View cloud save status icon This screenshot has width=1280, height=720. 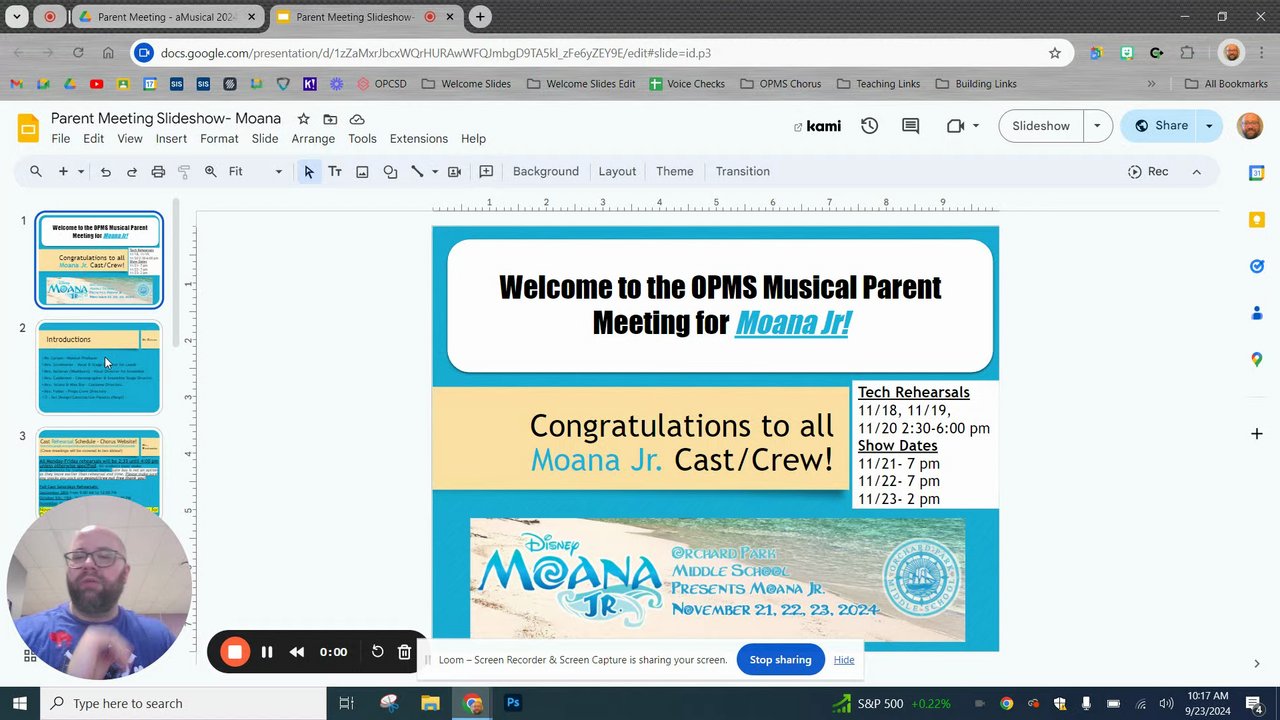(x=357, y=119)
